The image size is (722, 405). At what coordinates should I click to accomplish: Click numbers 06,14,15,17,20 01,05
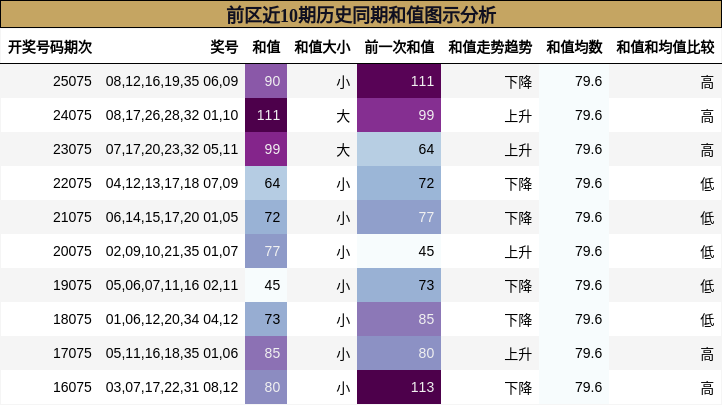click(172, 218)
